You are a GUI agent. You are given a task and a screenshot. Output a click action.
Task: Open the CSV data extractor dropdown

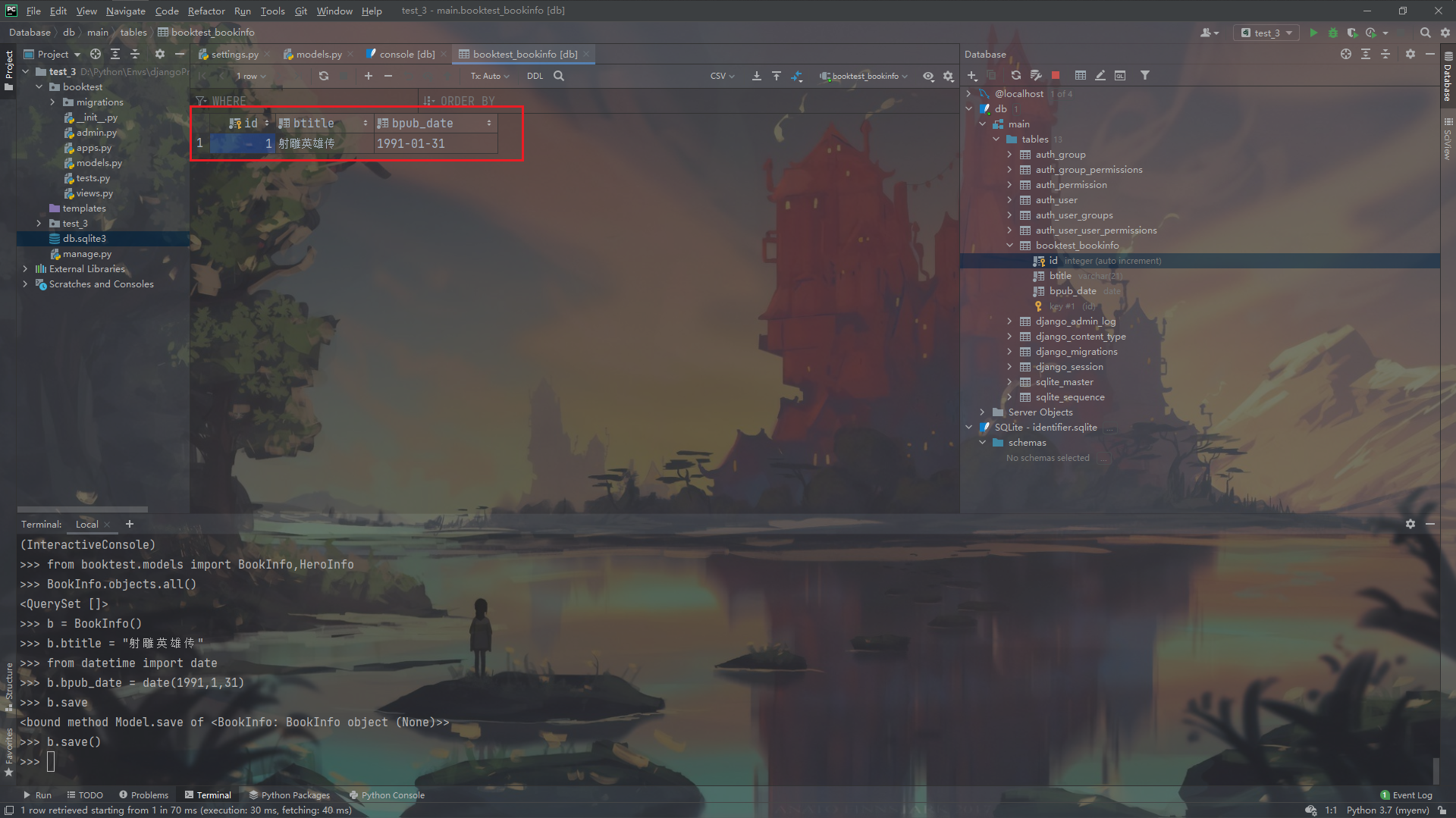click(722, 76)
